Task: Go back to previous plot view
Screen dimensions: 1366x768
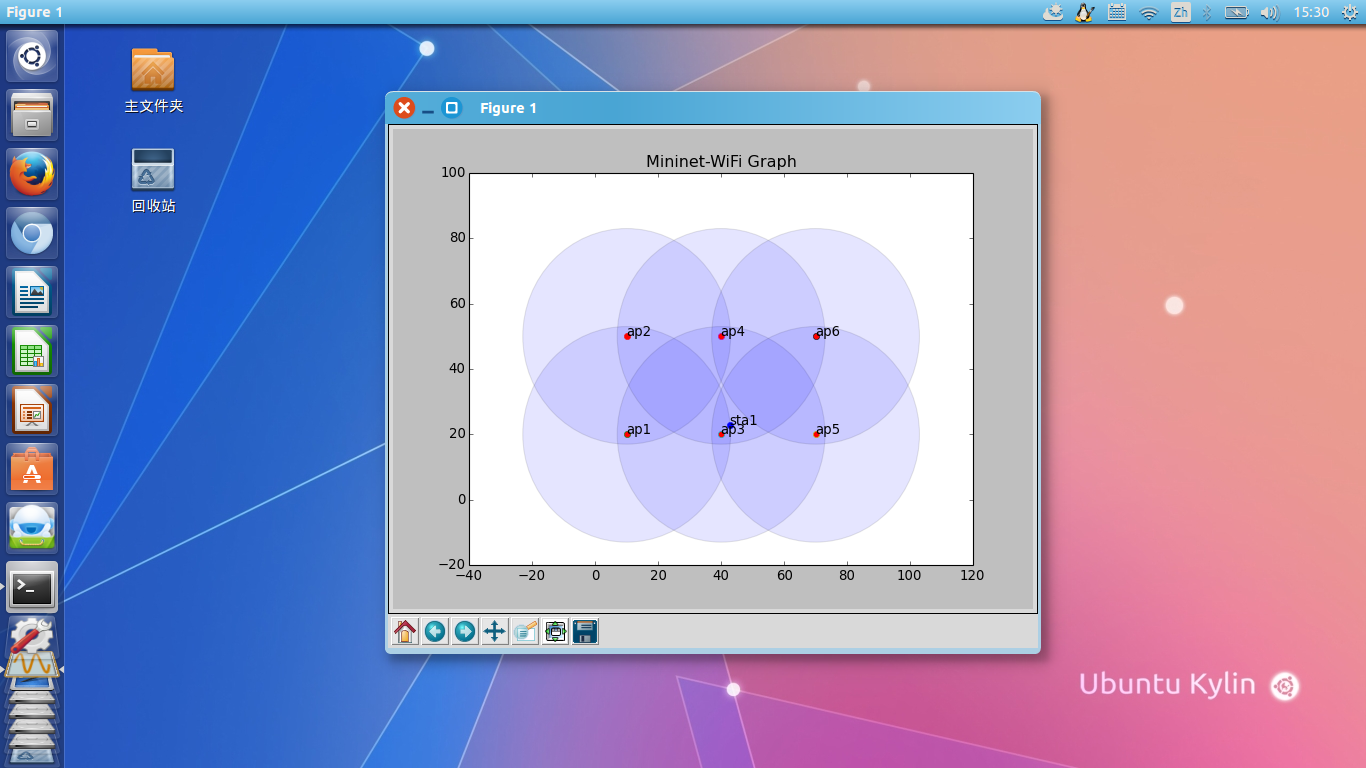Action: coord(435,631)
